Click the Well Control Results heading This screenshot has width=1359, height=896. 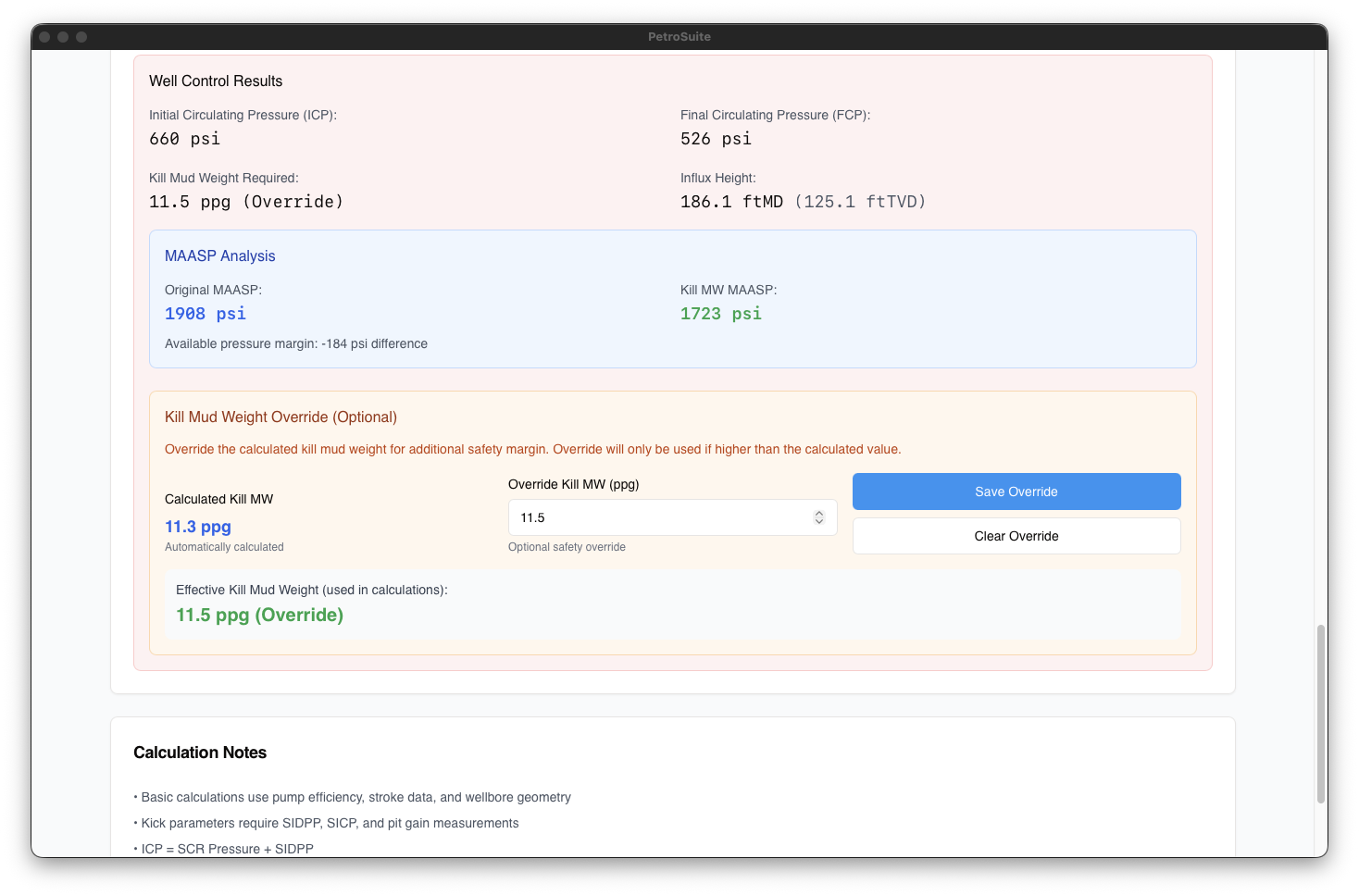[216, 81]
